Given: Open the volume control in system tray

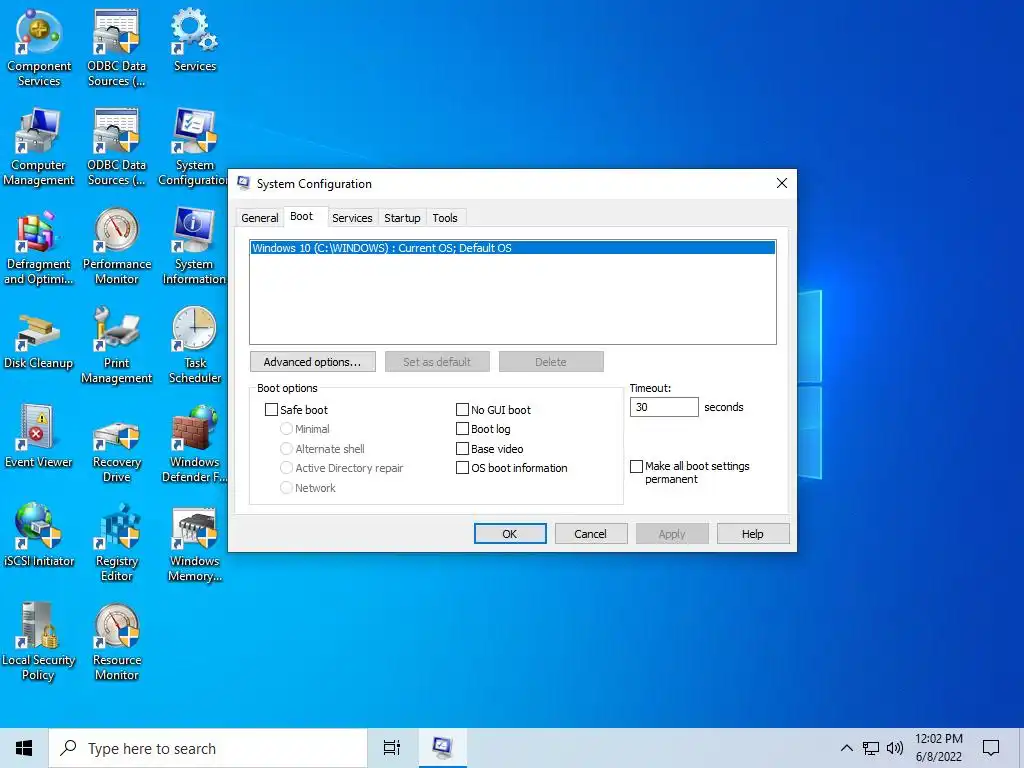Looking at the screenshot, I should (895, 748).
